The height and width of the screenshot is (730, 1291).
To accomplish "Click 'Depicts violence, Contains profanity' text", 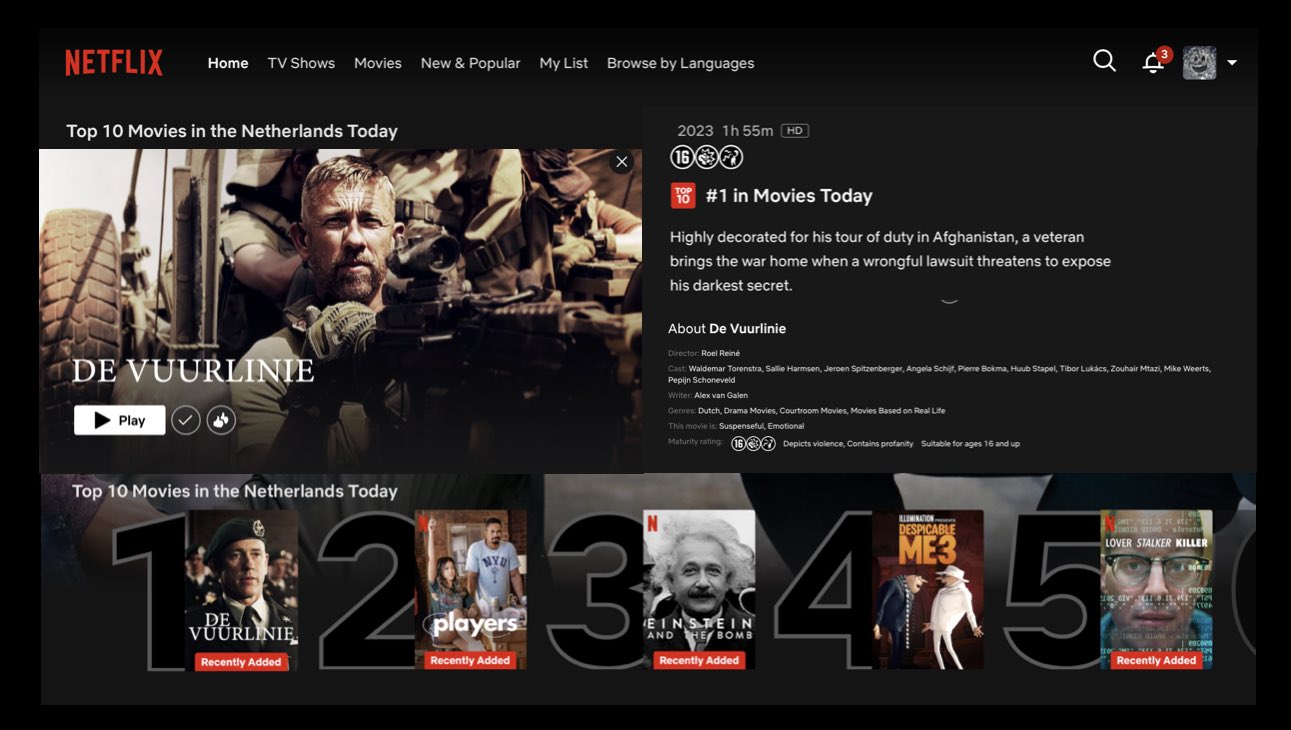I will click(848, 444).
